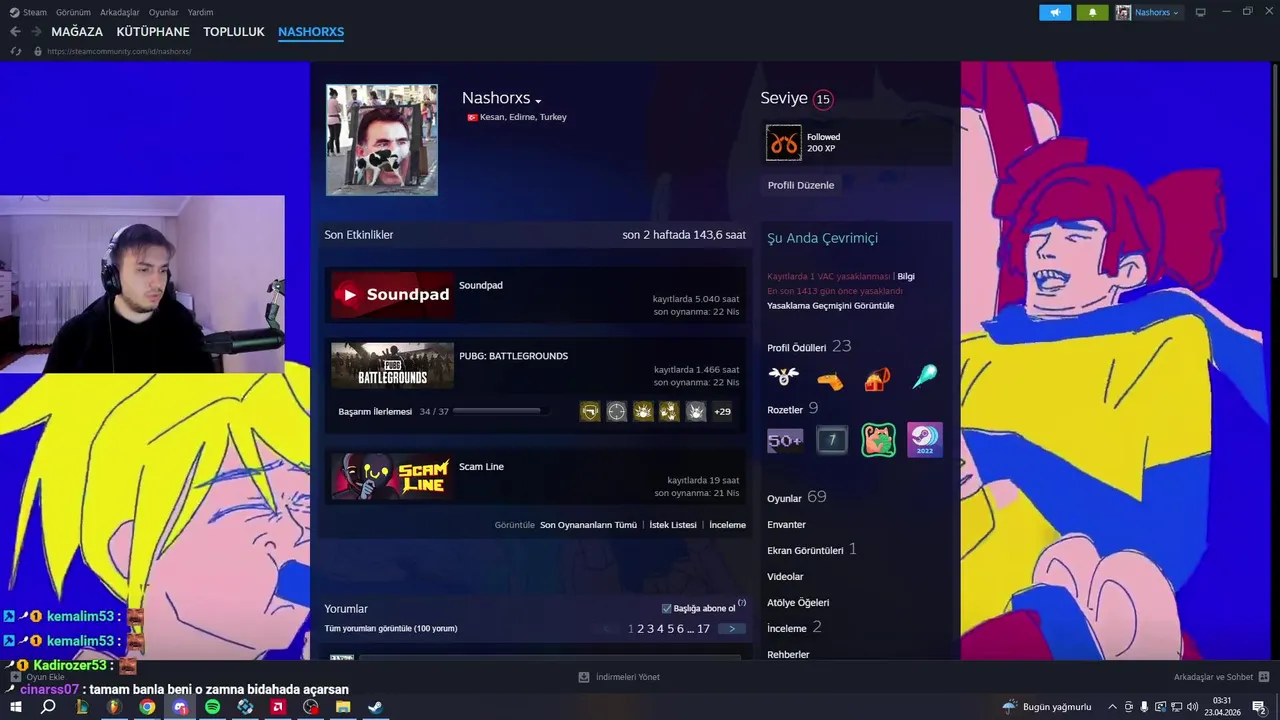This screenshot has width=1280, height=720.
Task: Expand the Nashorxs profile name dropdown
Action: coord(538,101)
